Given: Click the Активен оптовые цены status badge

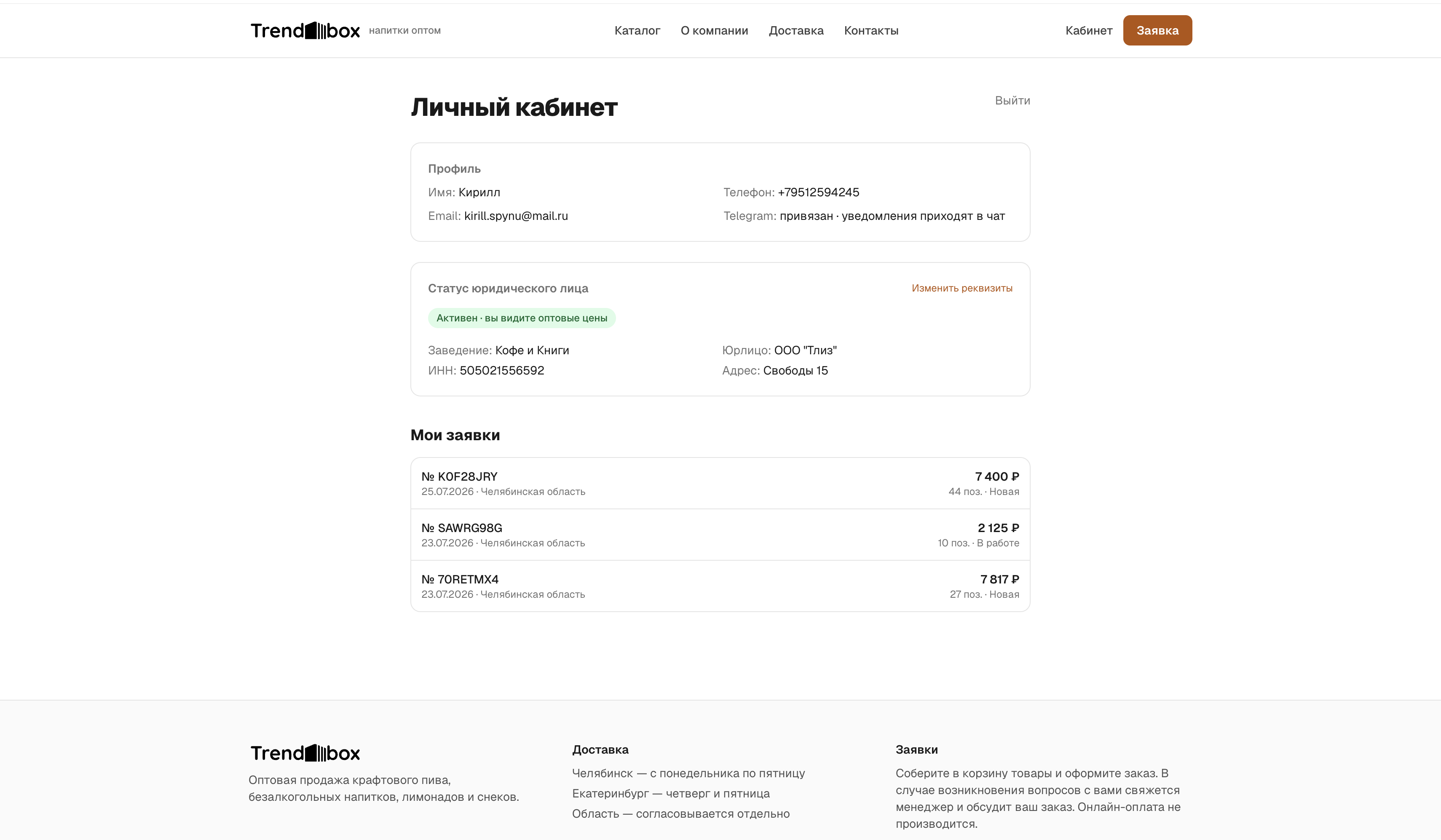Looking at the screenshot, I should pos(522,318).
